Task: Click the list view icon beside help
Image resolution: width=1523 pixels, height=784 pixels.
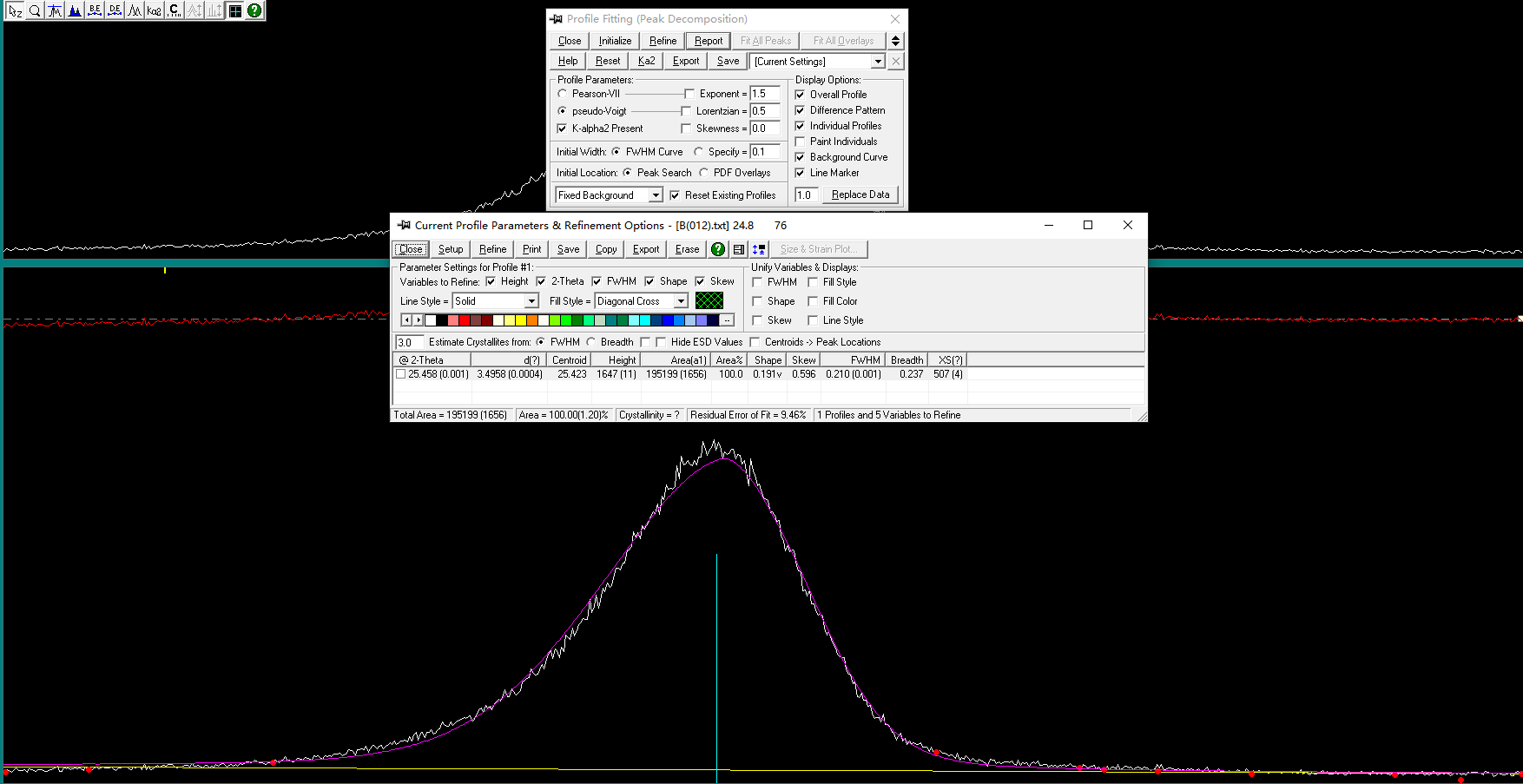Action: point(739,249)
